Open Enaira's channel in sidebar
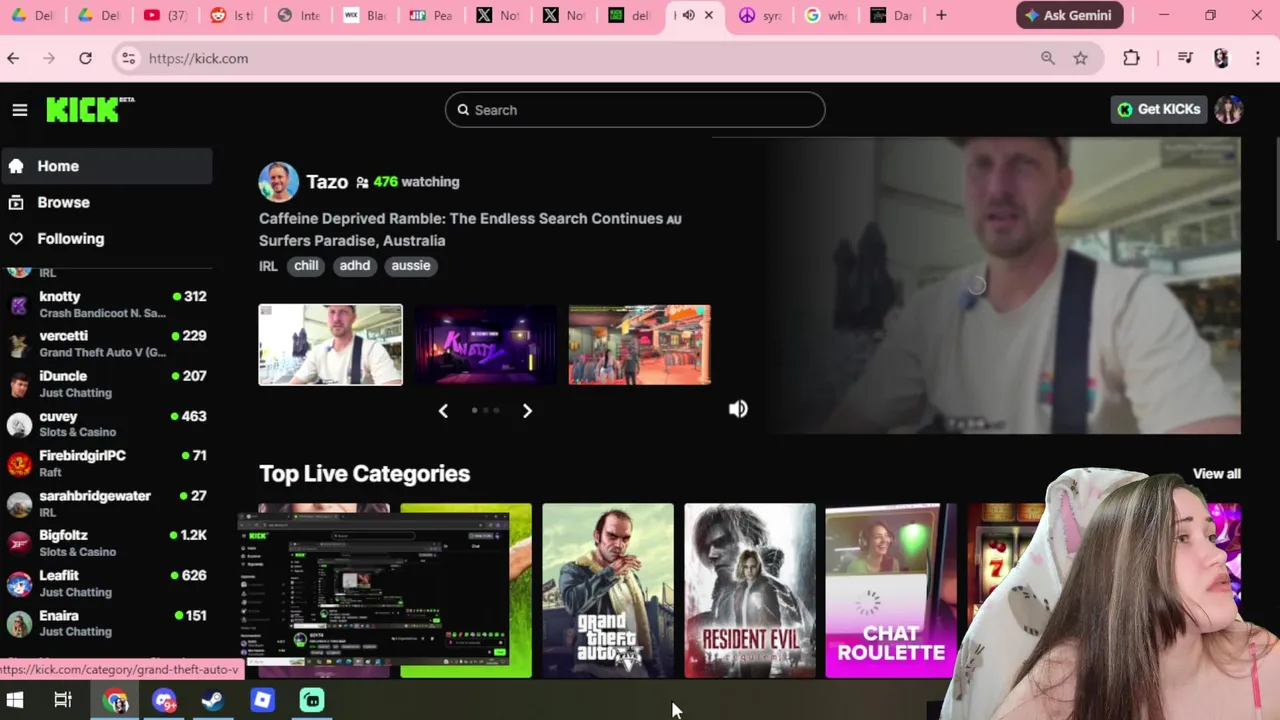 (106, 623)
